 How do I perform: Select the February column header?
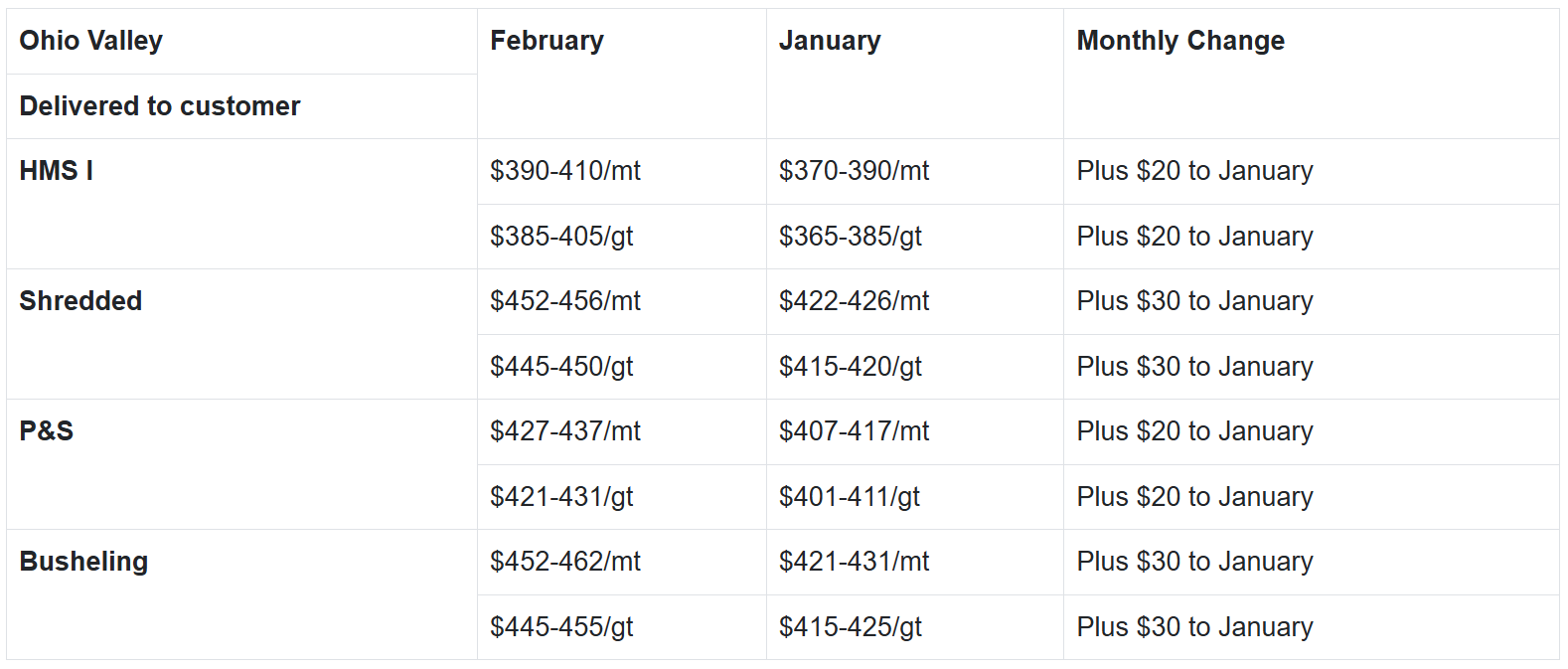[547, 41]
